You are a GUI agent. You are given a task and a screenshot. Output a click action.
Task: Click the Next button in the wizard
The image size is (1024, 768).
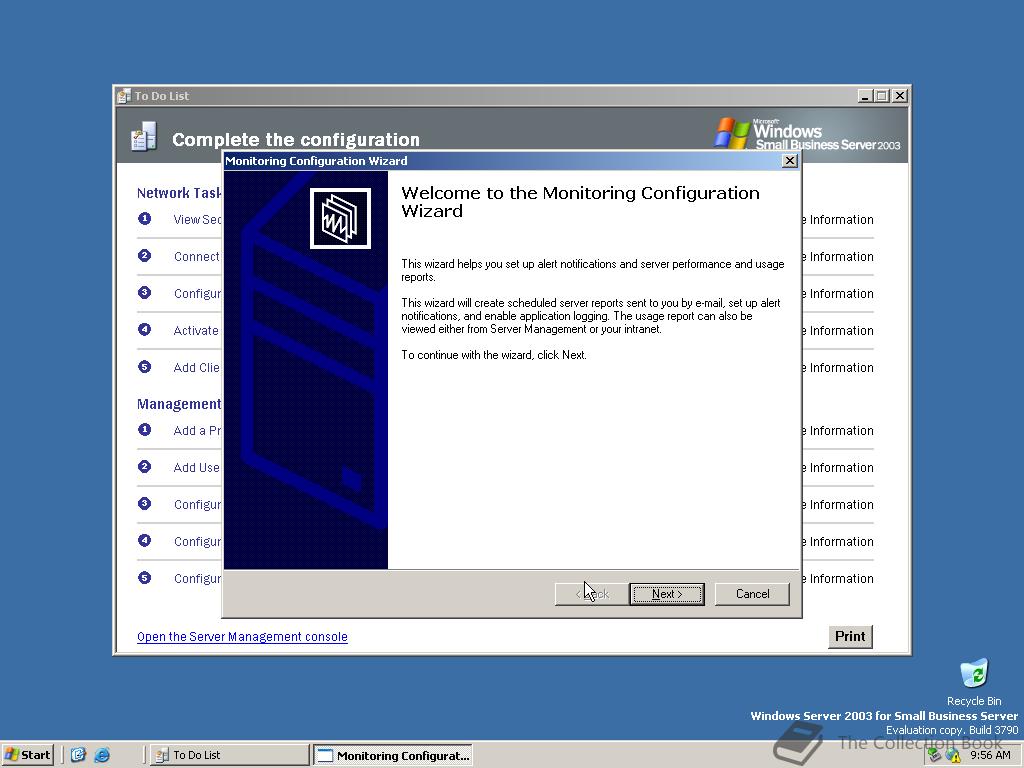coord(667,594)
